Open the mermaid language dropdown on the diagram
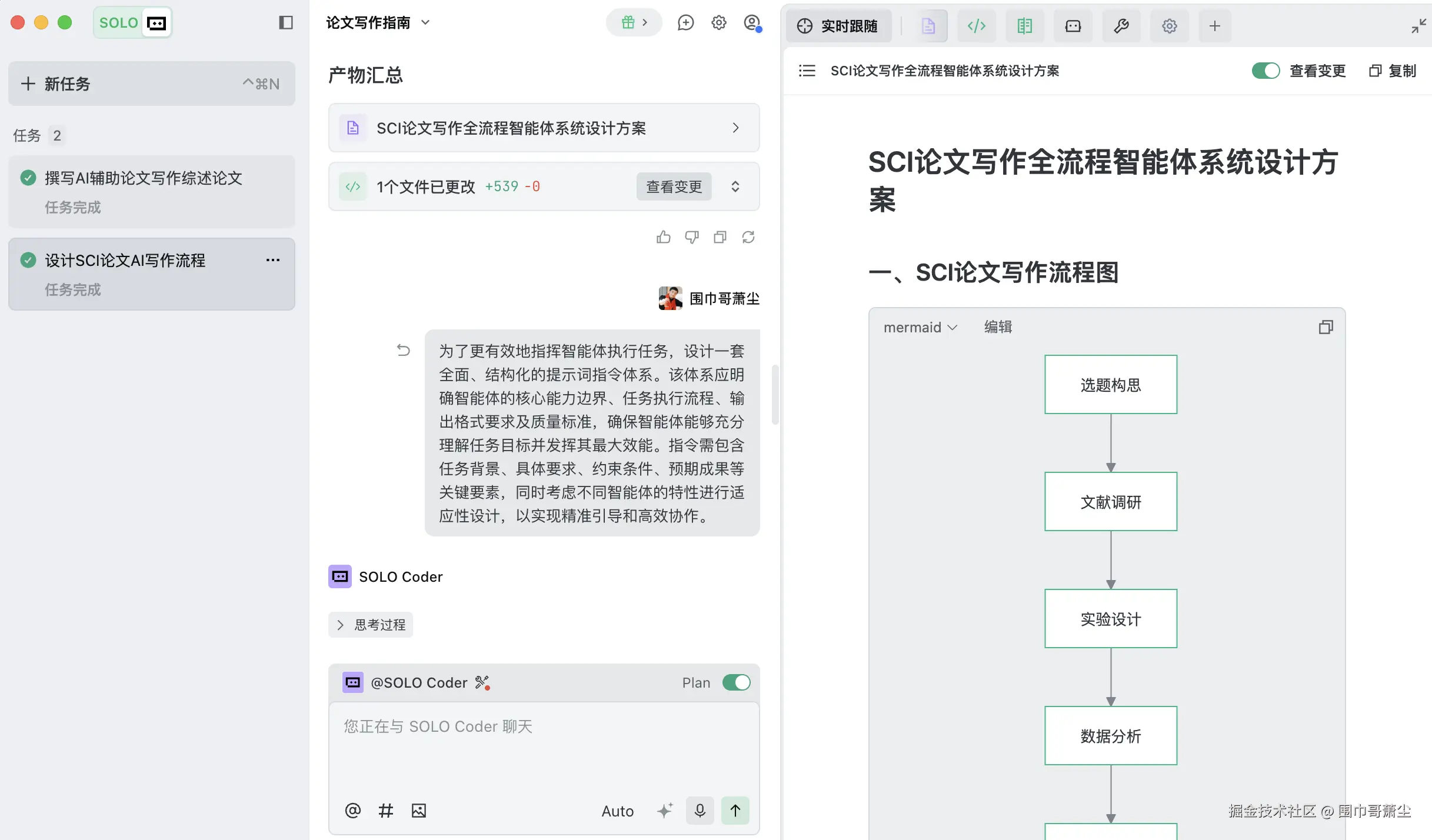 (920, 327)
